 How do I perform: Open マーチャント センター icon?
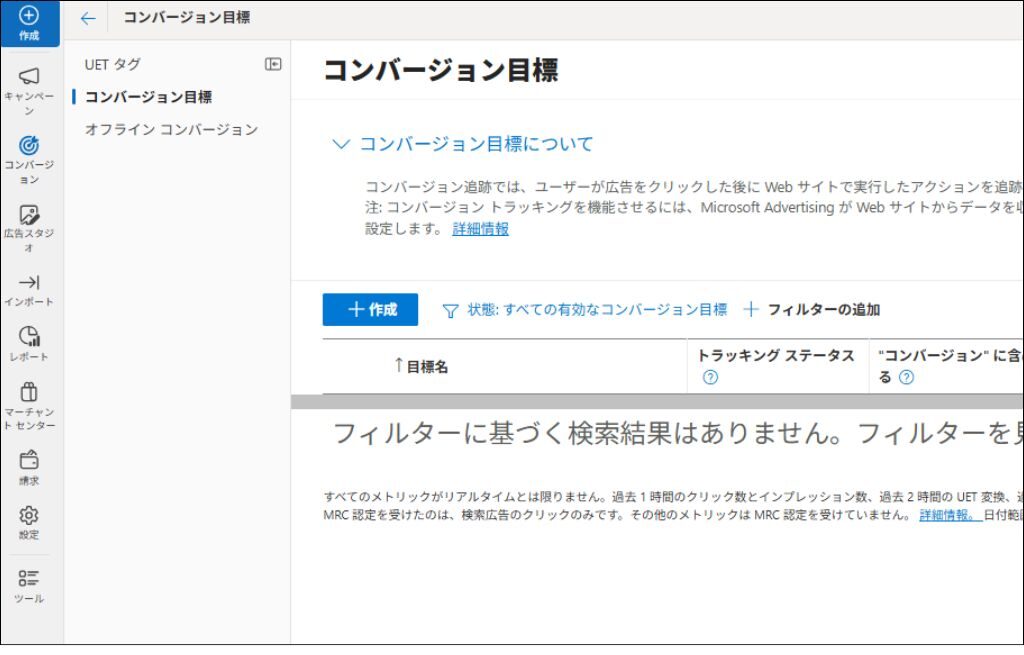click(29, 391)
